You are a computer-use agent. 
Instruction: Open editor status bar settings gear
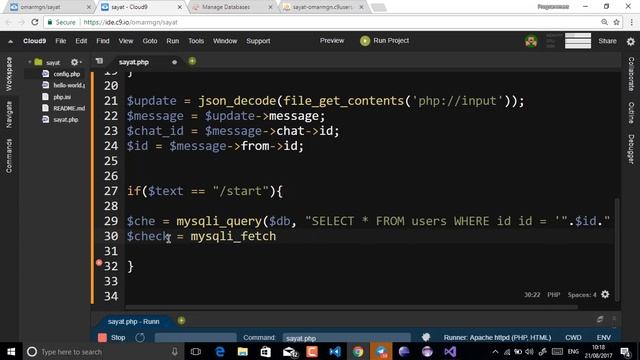coord(605,294)
